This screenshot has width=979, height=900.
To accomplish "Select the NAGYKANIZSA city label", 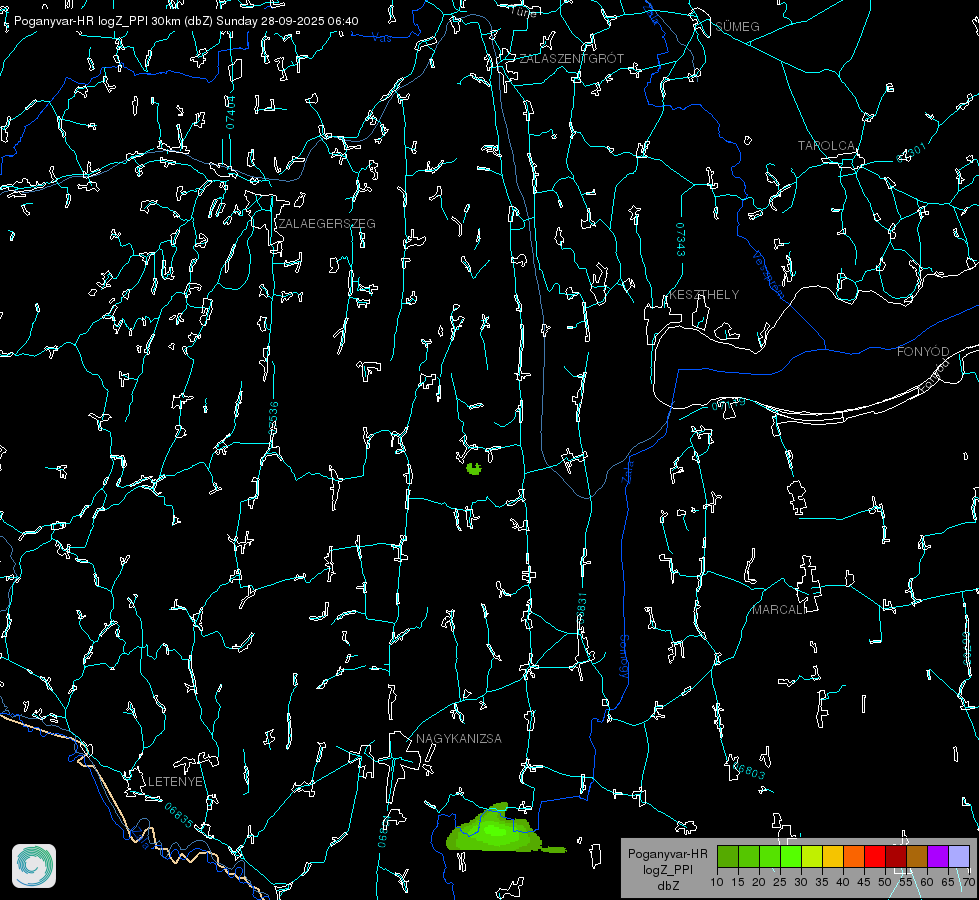I will coord(459,739).
